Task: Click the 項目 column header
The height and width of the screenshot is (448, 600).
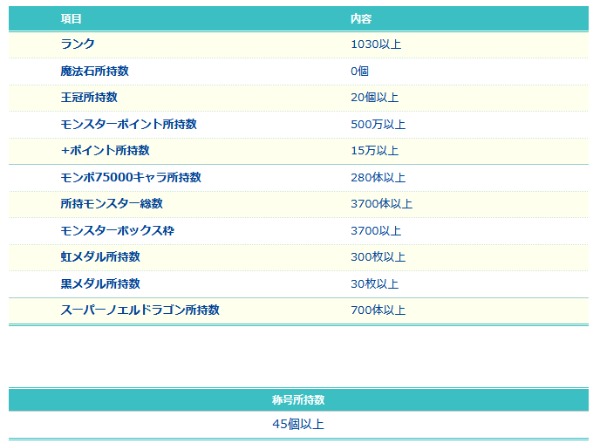Action: [x=71, y=19]
